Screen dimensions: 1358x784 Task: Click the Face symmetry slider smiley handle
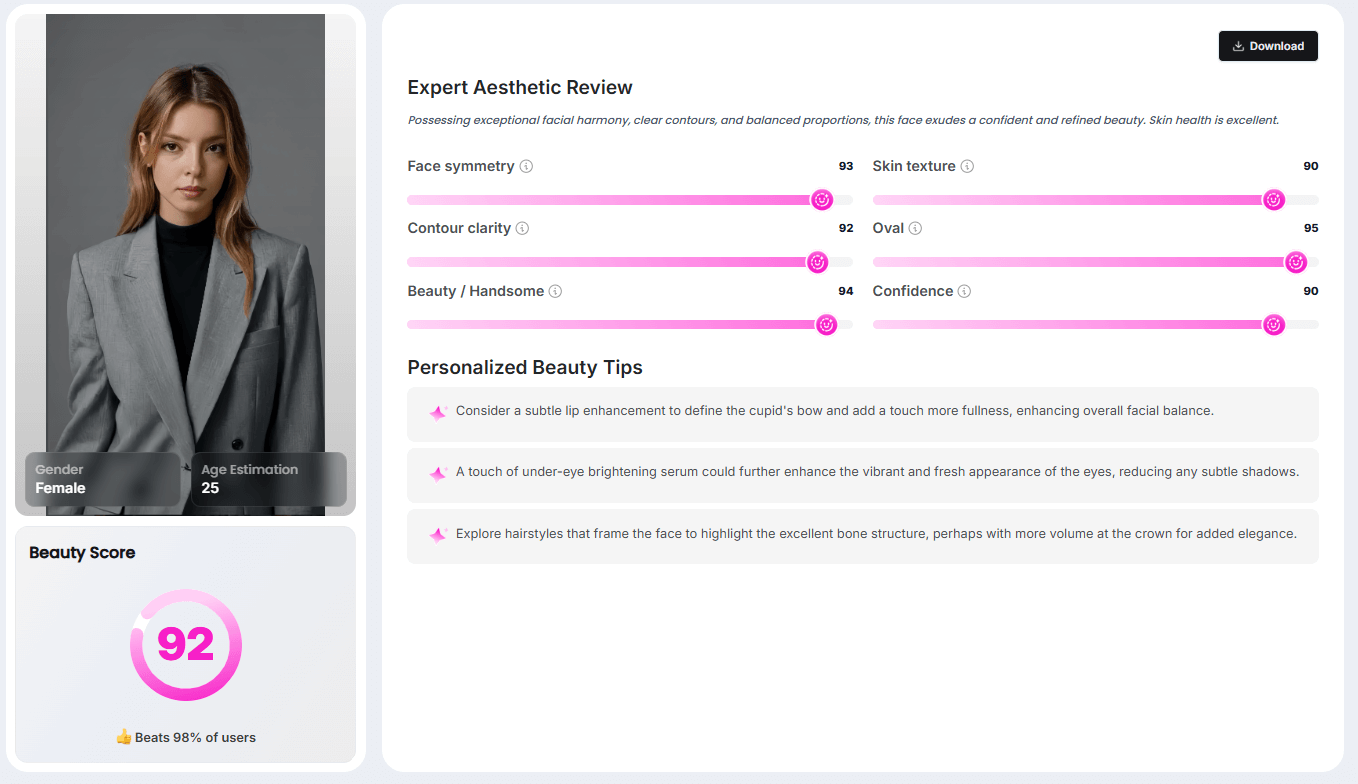(822, 200)
